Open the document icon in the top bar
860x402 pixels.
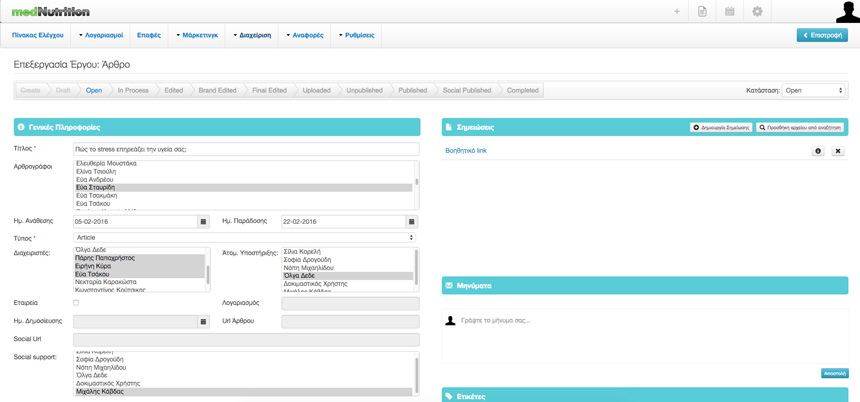point(701,12)
